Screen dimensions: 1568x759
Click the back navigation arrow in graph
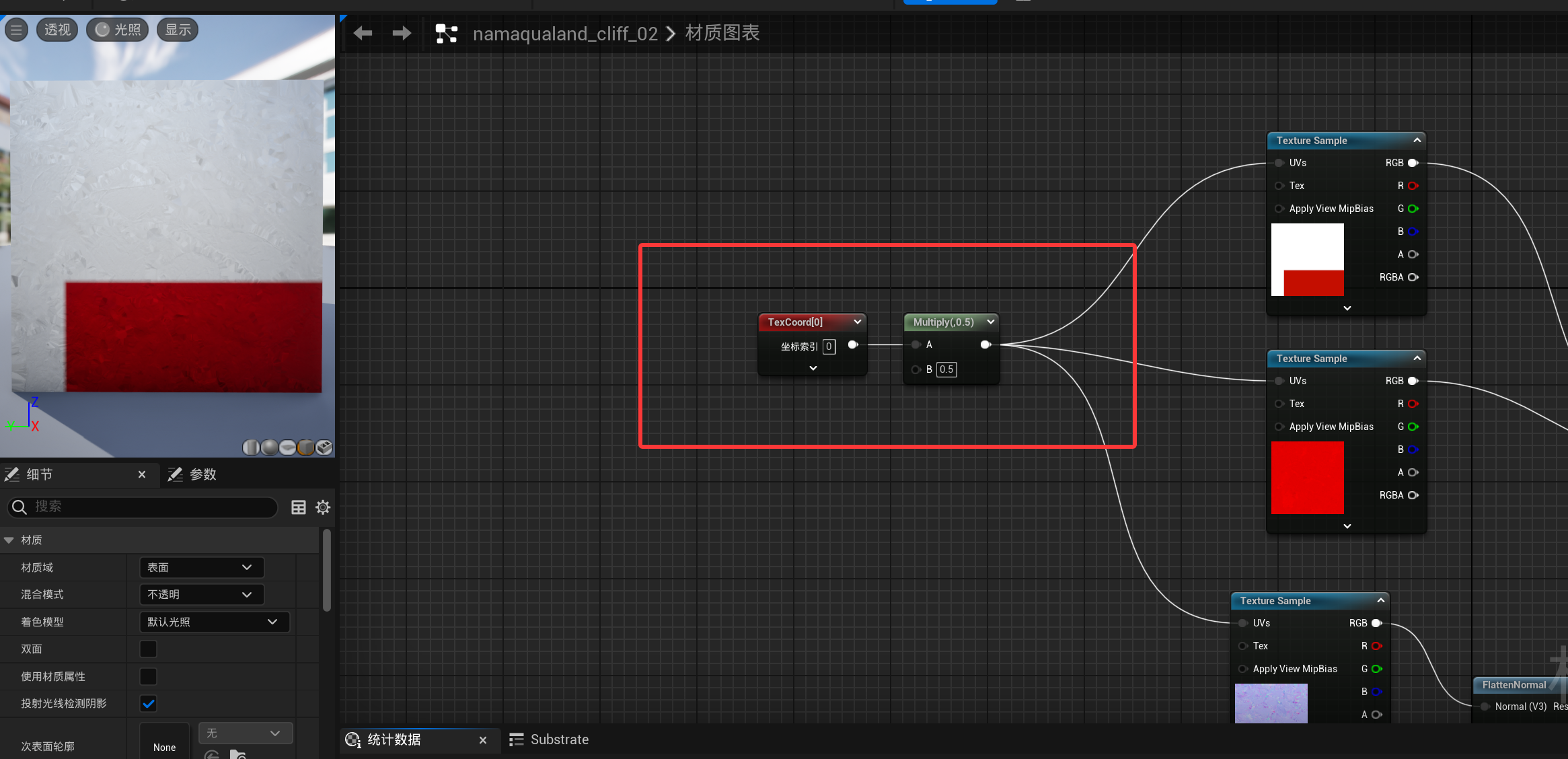pos(363,33)
